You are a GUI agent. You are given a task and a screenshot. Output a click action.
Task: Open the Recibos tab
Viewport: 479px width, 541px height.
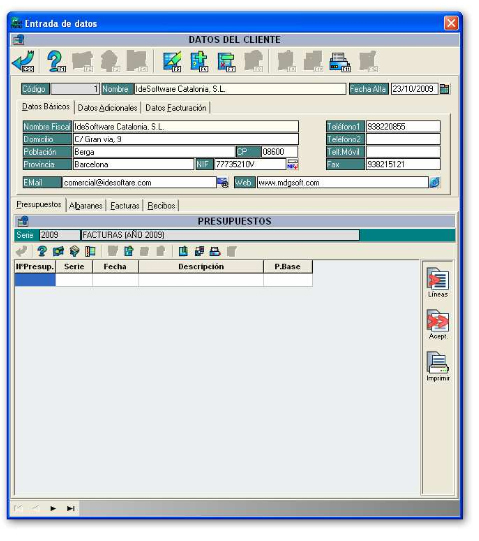coord(161,206)
